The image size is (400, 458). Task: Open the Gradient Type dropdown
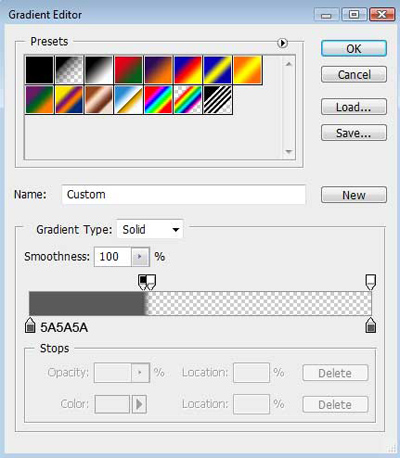(150, 229)
